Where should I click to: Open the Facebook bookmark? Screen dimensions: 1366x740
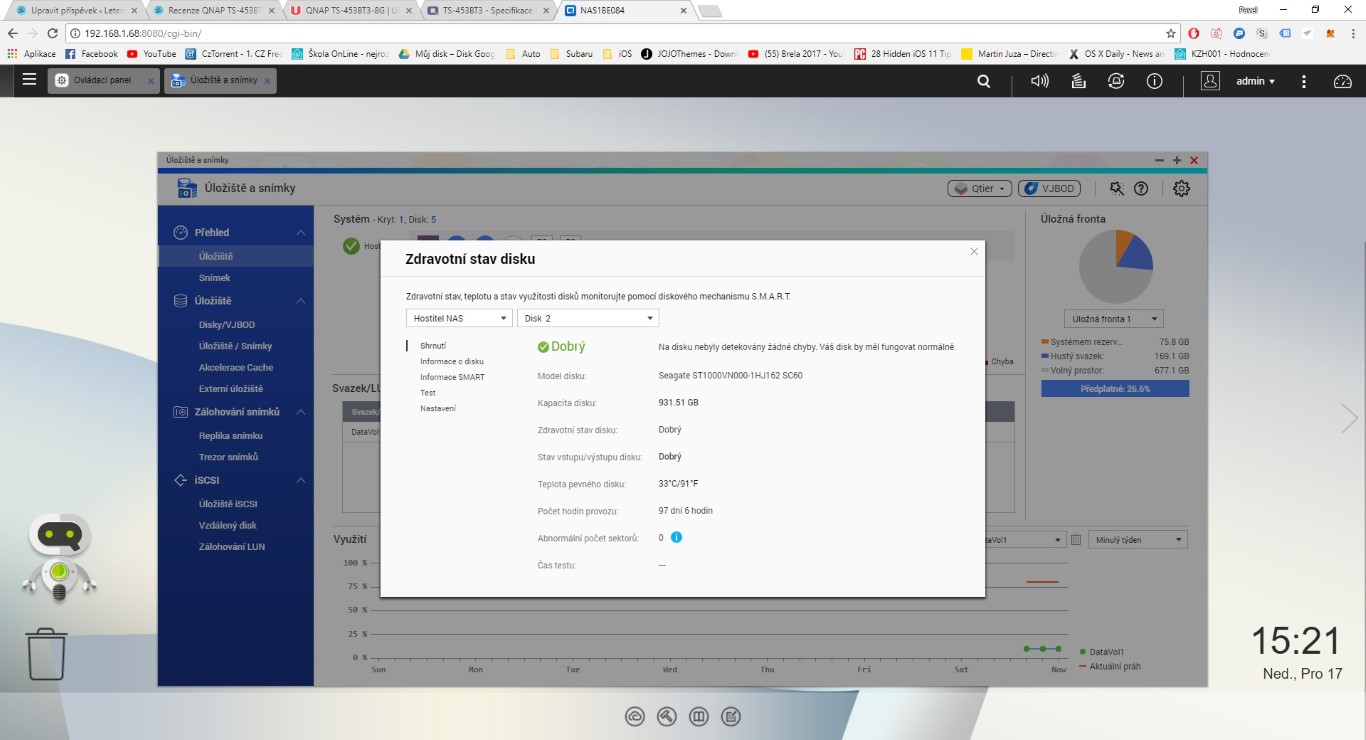pos(92,54)
